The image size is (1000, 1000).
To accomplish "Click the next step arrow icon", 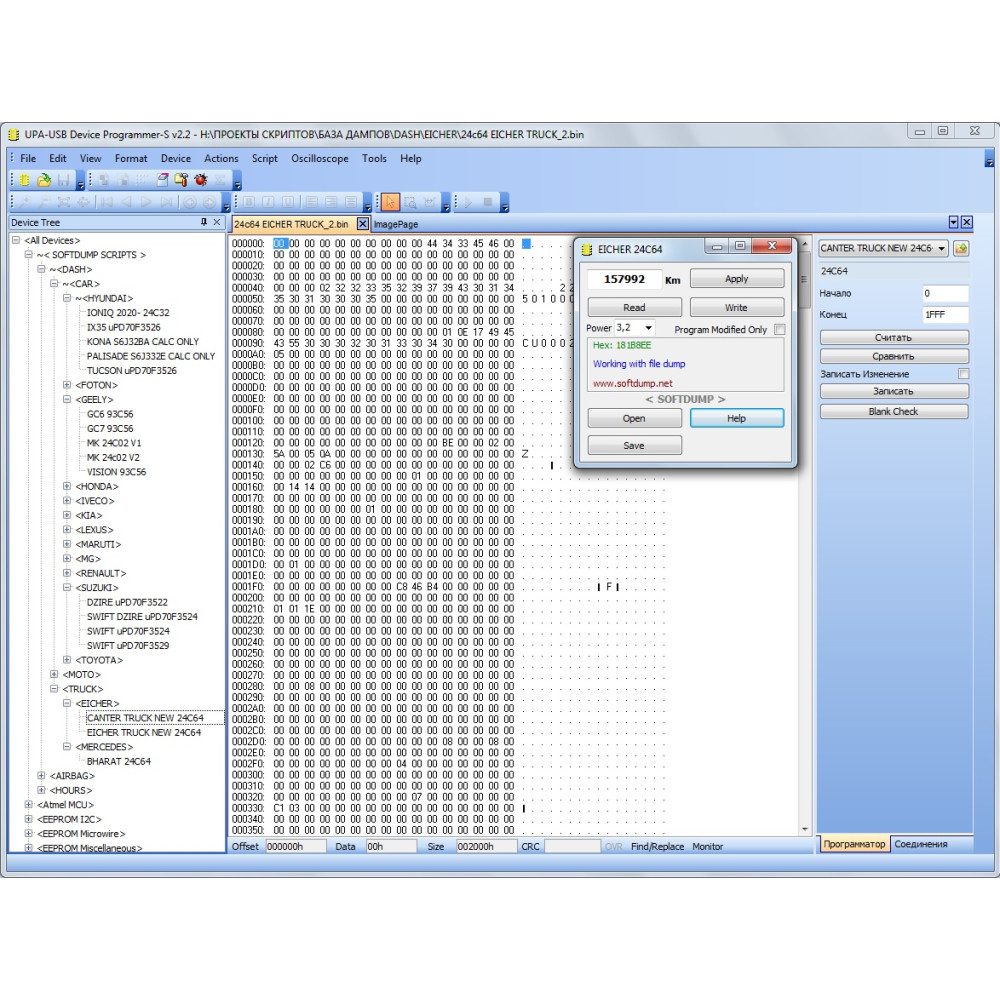I will [146, 203].
